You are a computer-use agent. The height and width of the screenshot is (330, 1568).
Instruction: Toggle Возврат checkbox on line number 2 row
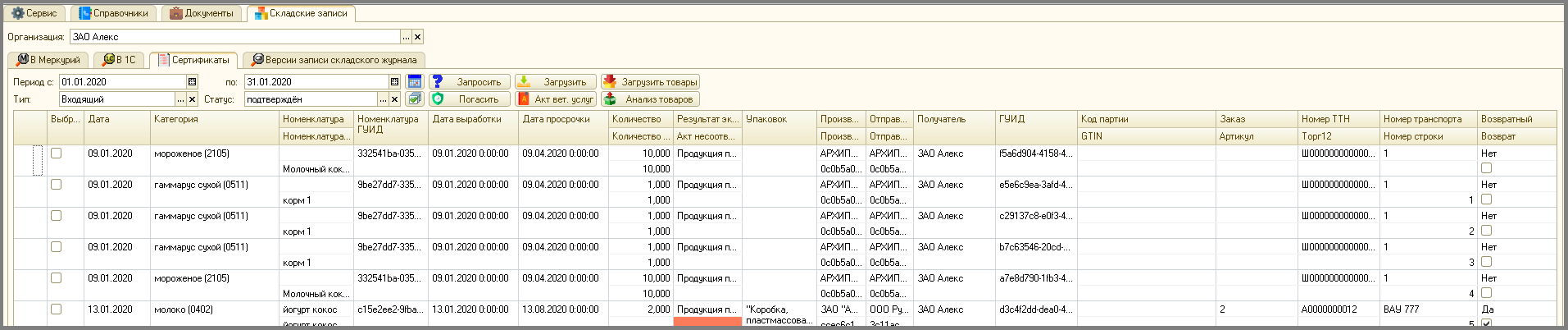point(1487,231)
